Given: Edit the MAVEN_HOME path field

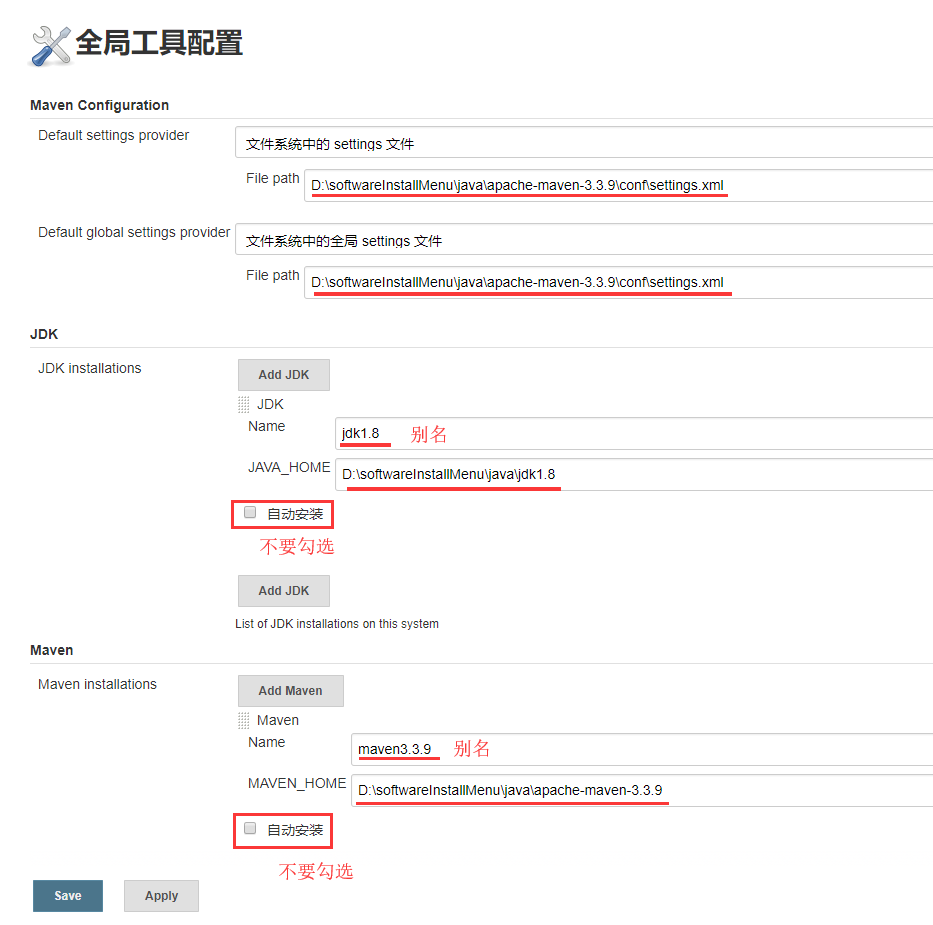Looking at the screenshot, I should (x=642, y=790).
